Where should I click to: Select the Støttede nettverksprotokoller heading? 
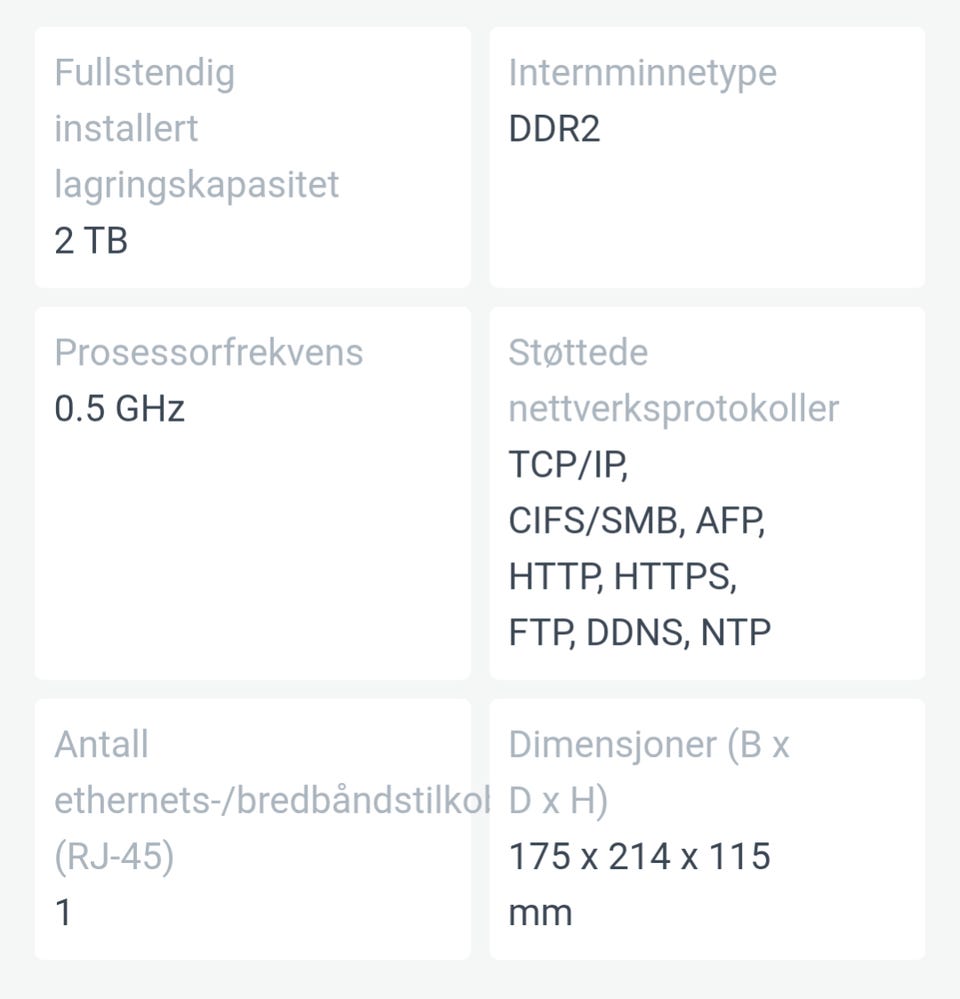coord(673,380)
